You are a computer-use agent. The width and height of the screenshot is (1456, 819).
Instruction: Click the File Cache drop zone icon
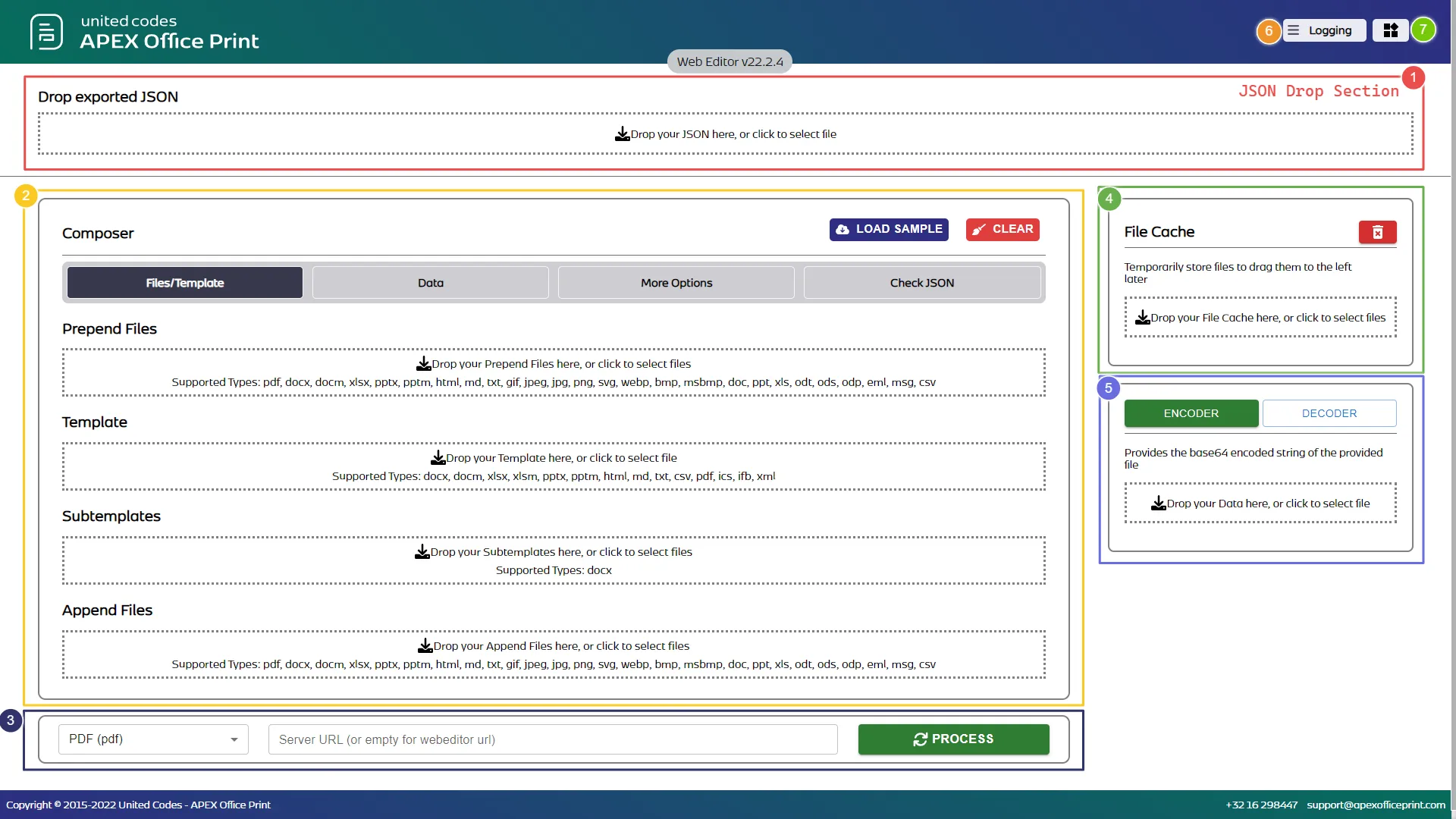click(1142, 318)
